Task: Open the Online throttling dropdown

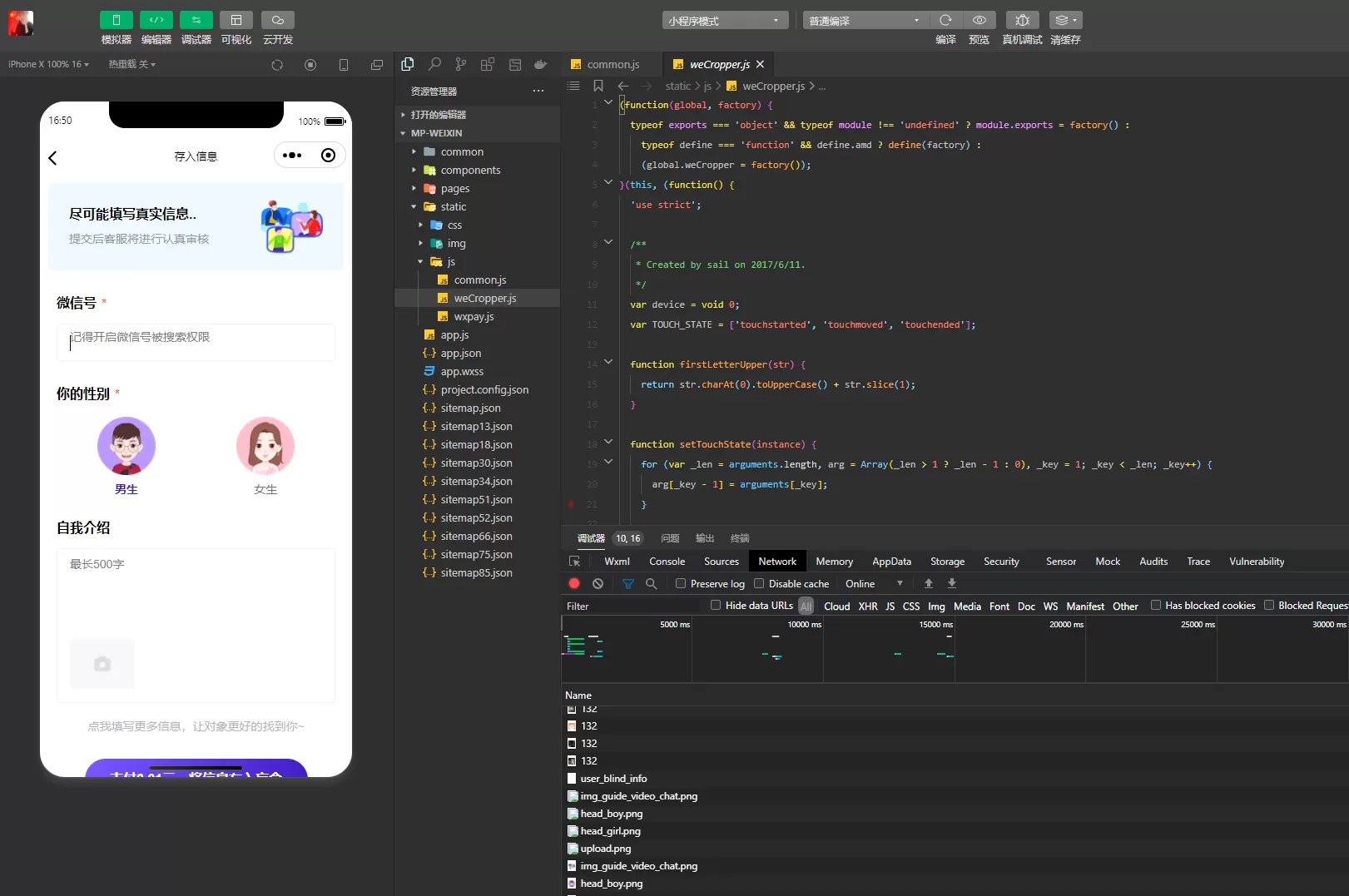Action: tap(874, 584)
